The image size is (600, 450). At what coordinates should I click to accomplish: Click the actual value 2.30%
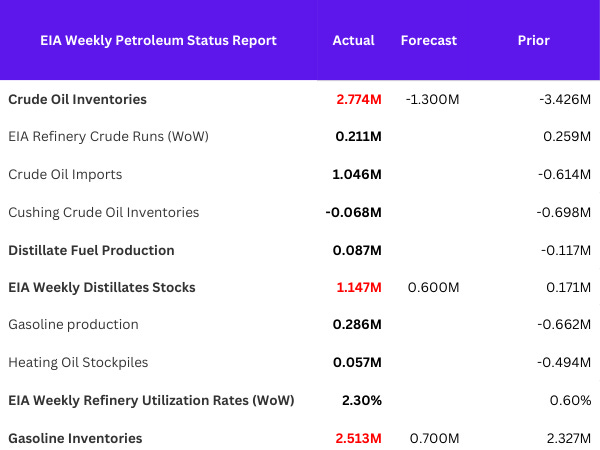(362, 401)
